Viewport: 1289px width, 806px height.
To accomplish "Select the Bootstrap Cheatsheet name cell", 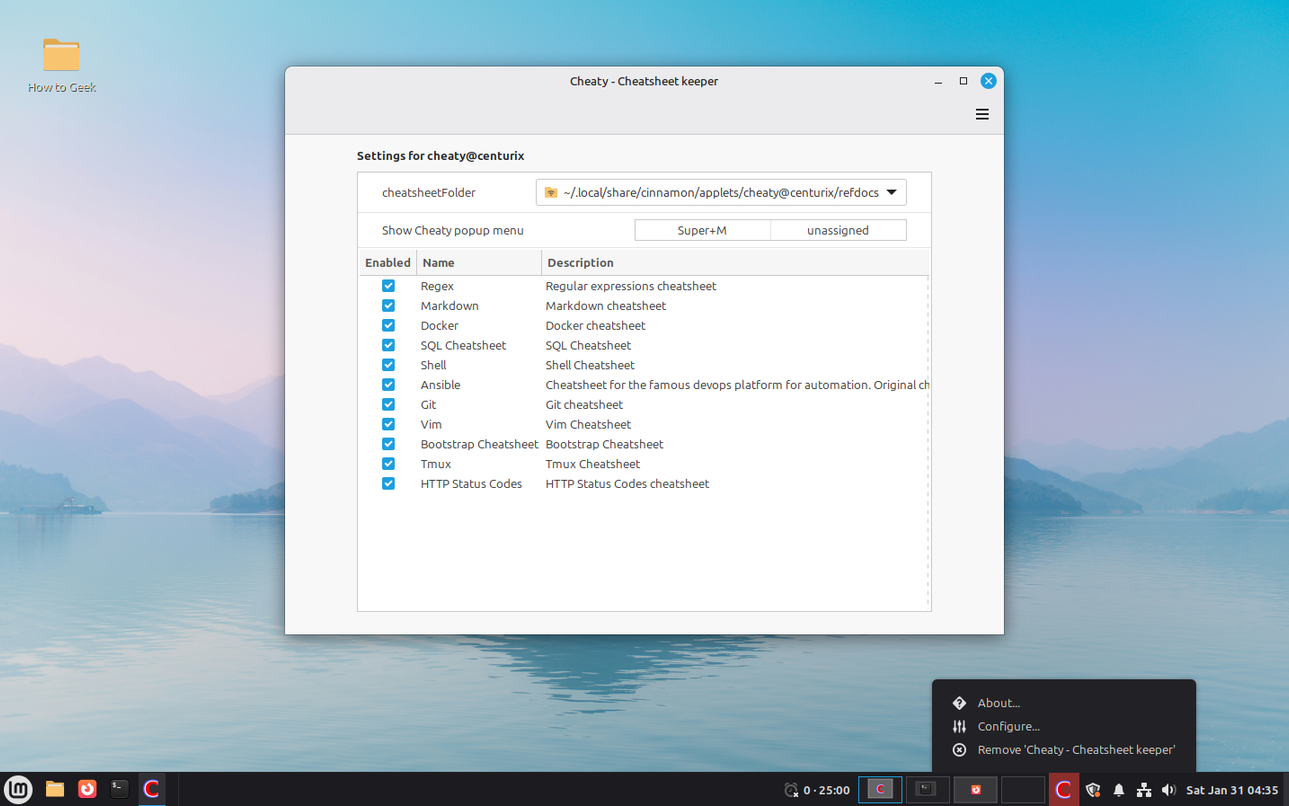I will click(479, 444).
